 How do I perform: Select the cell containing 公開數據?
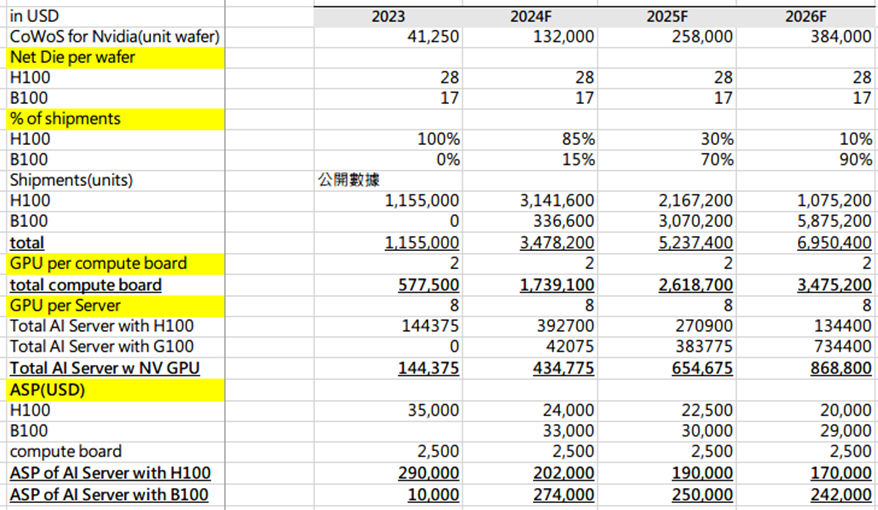pos(345,181)
